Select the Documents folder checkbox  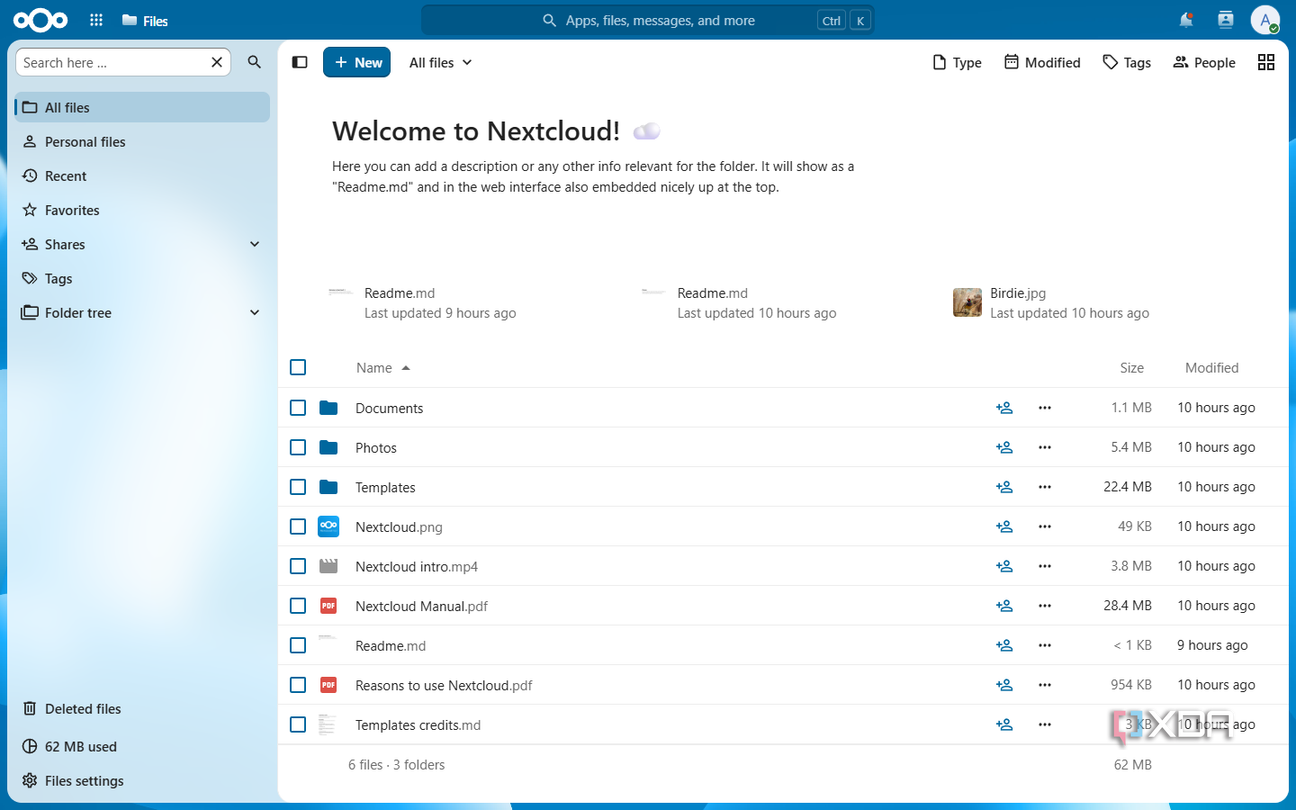pyautogui.click(x=298, y=408)
